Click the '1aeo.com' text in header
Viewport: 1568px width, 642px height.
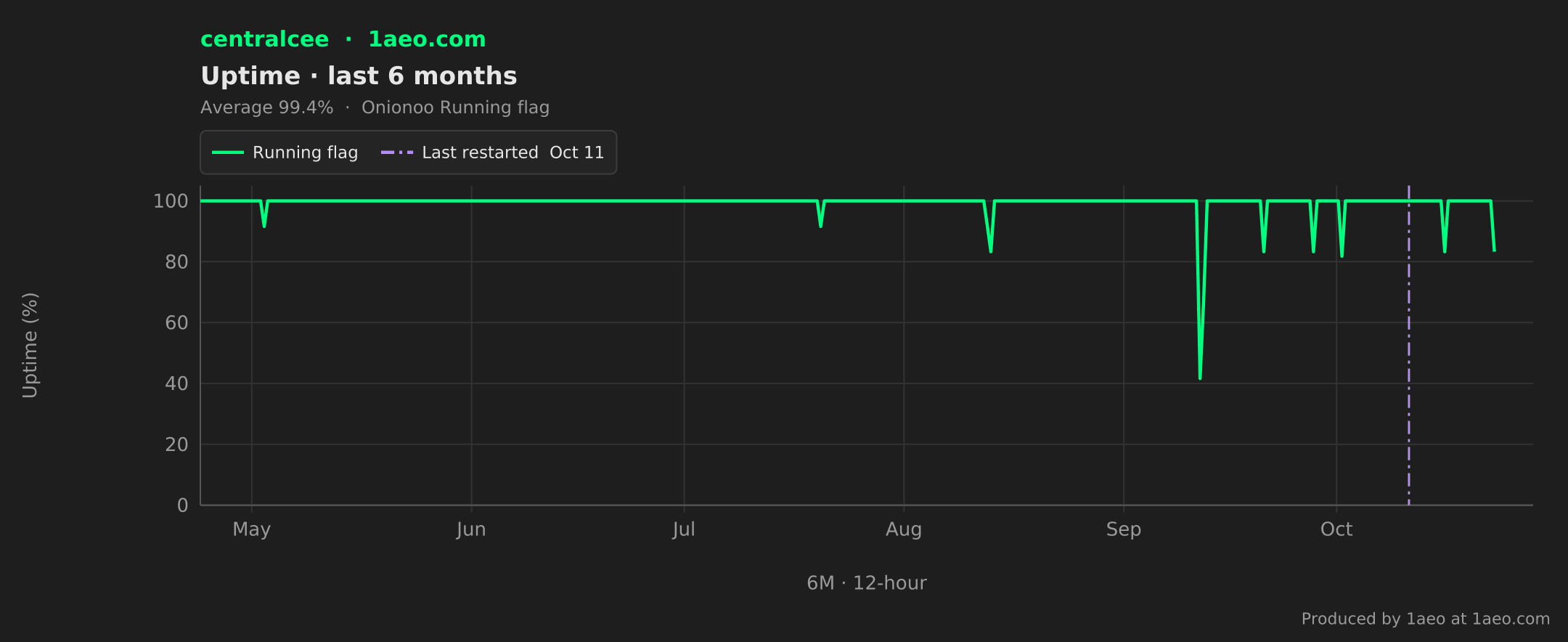point(427,39)
